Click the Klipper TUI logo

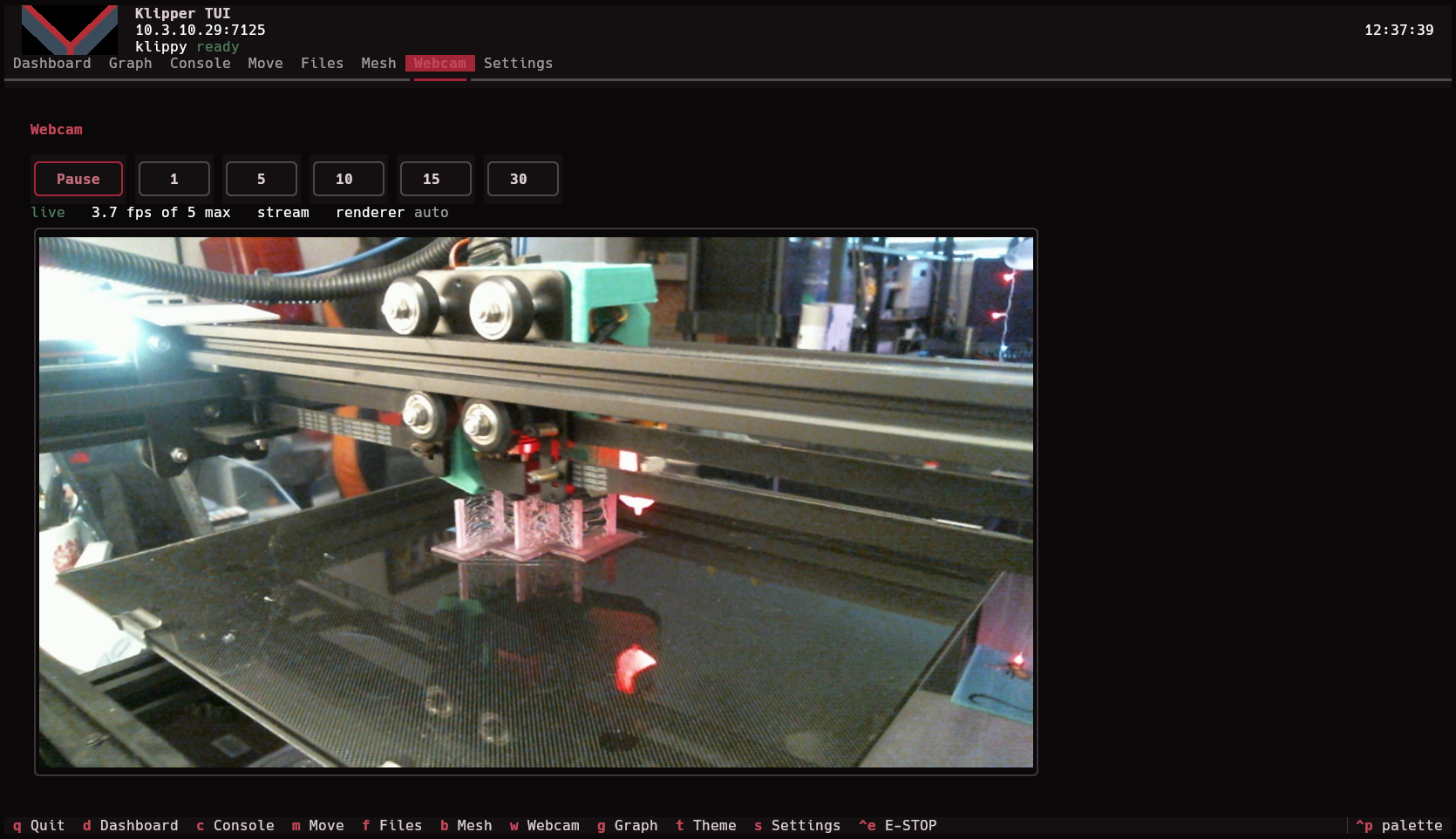pos(70,30)
